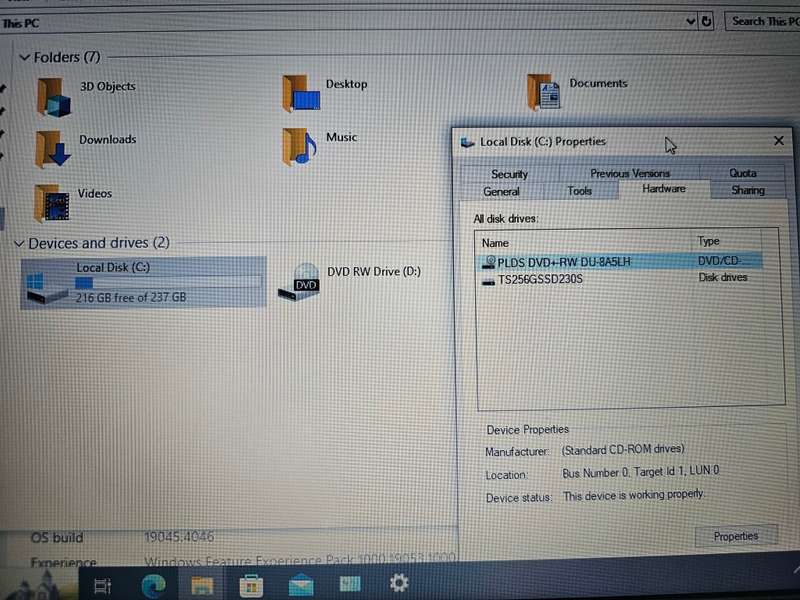This screenshot has width=800, height=600.
Task: Click 'Bus Number 0, Target Id 1, LUN 0'
Action: point(641,471)
